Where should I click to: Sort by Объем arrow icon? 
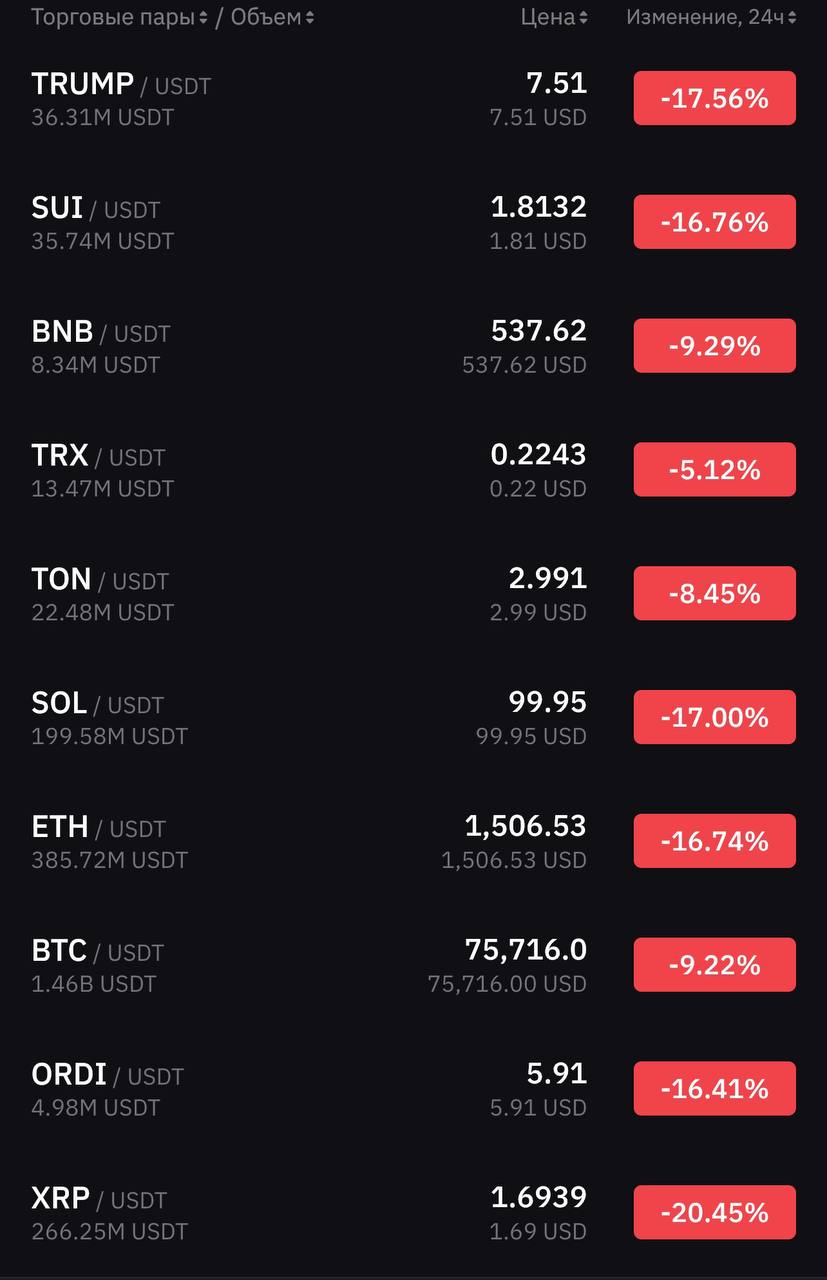(x=310, y=18)
